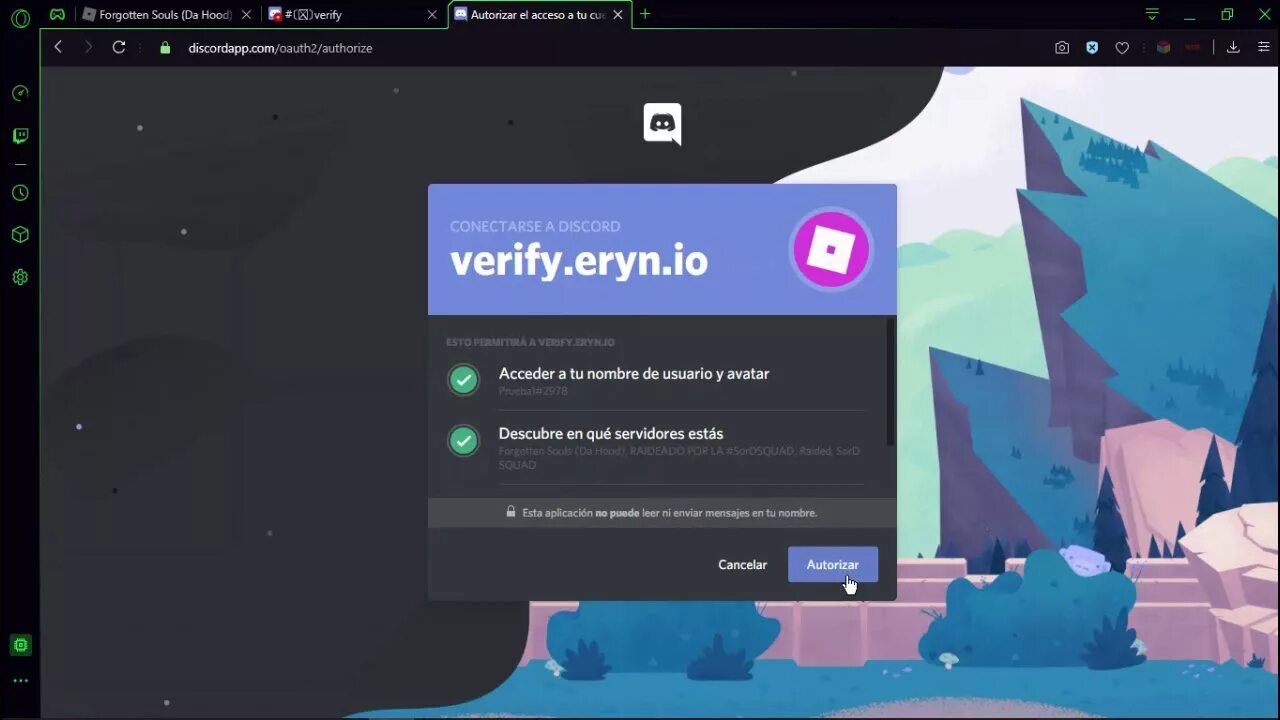
Task: Open sidebar three-dots setup menu
Action: coord(20,681)
